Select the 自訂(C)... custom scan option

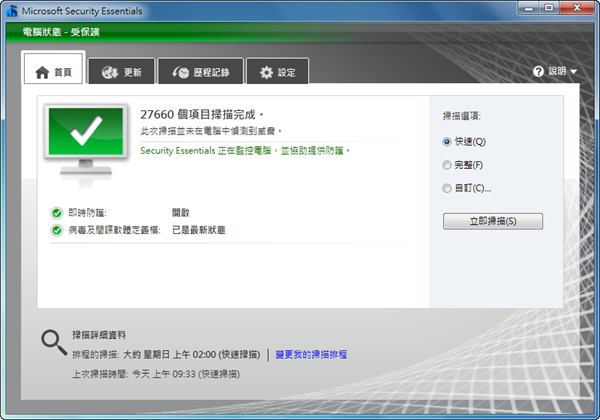pyautogui.click(x=466, y=188)
